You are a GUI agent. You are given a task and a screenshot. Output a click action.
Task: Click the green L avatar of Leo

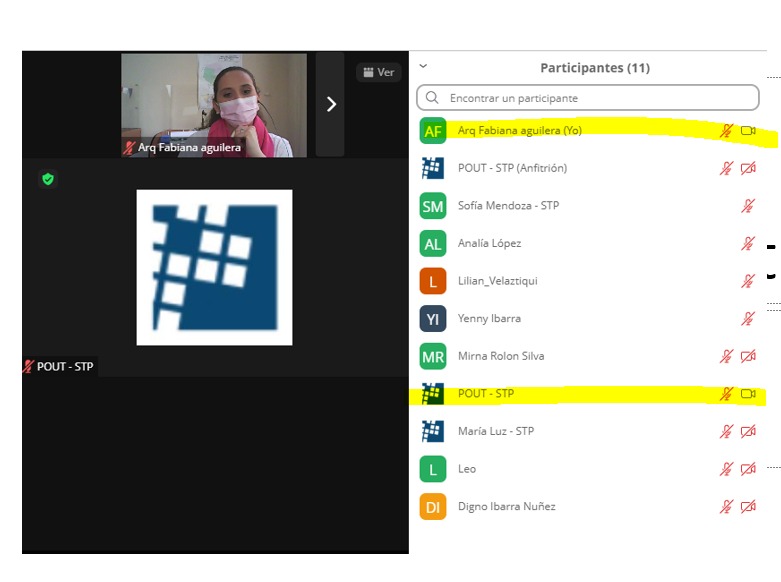433,469
